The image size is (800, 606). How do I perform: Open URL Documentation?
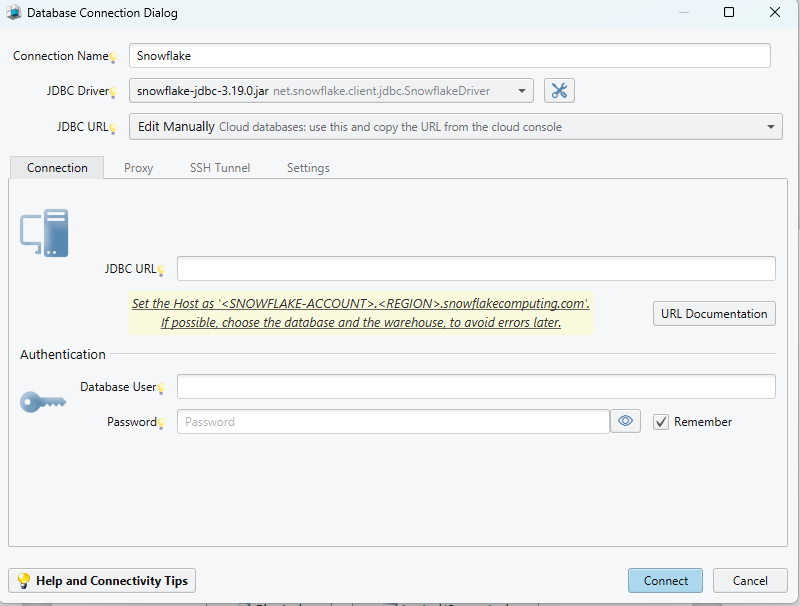(x=714, y=314)
